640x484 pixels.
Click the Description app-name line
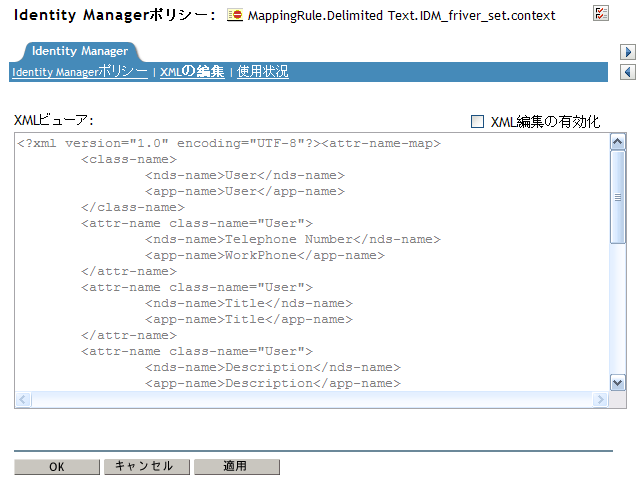[273, 384]
